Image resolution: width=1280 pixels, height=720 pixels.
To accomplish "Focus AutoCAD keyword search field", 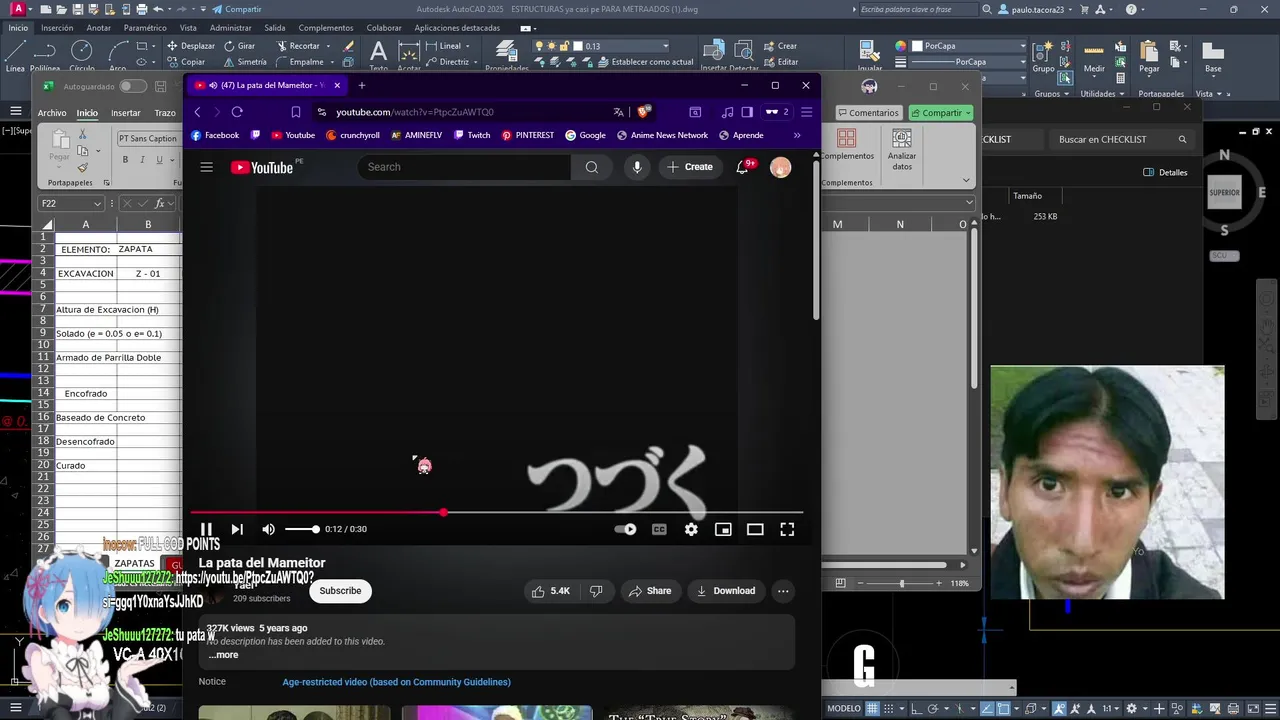I will (917, 9).
